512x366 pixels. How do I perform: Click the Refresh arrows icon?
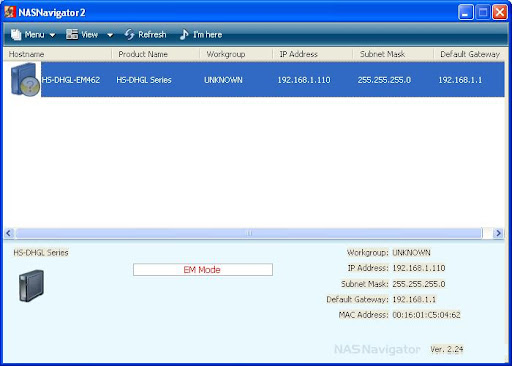[129, 34]
